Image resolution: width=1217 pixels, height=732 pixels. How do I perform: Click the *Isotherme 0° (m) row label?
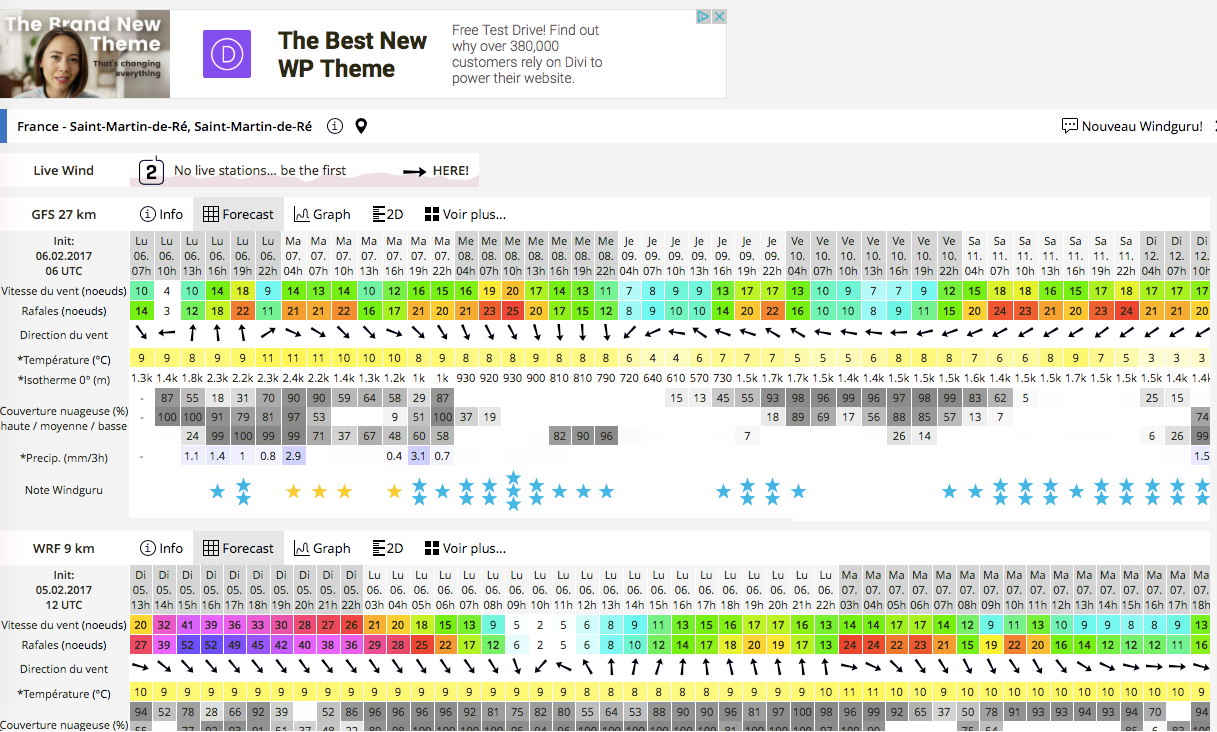64,380
